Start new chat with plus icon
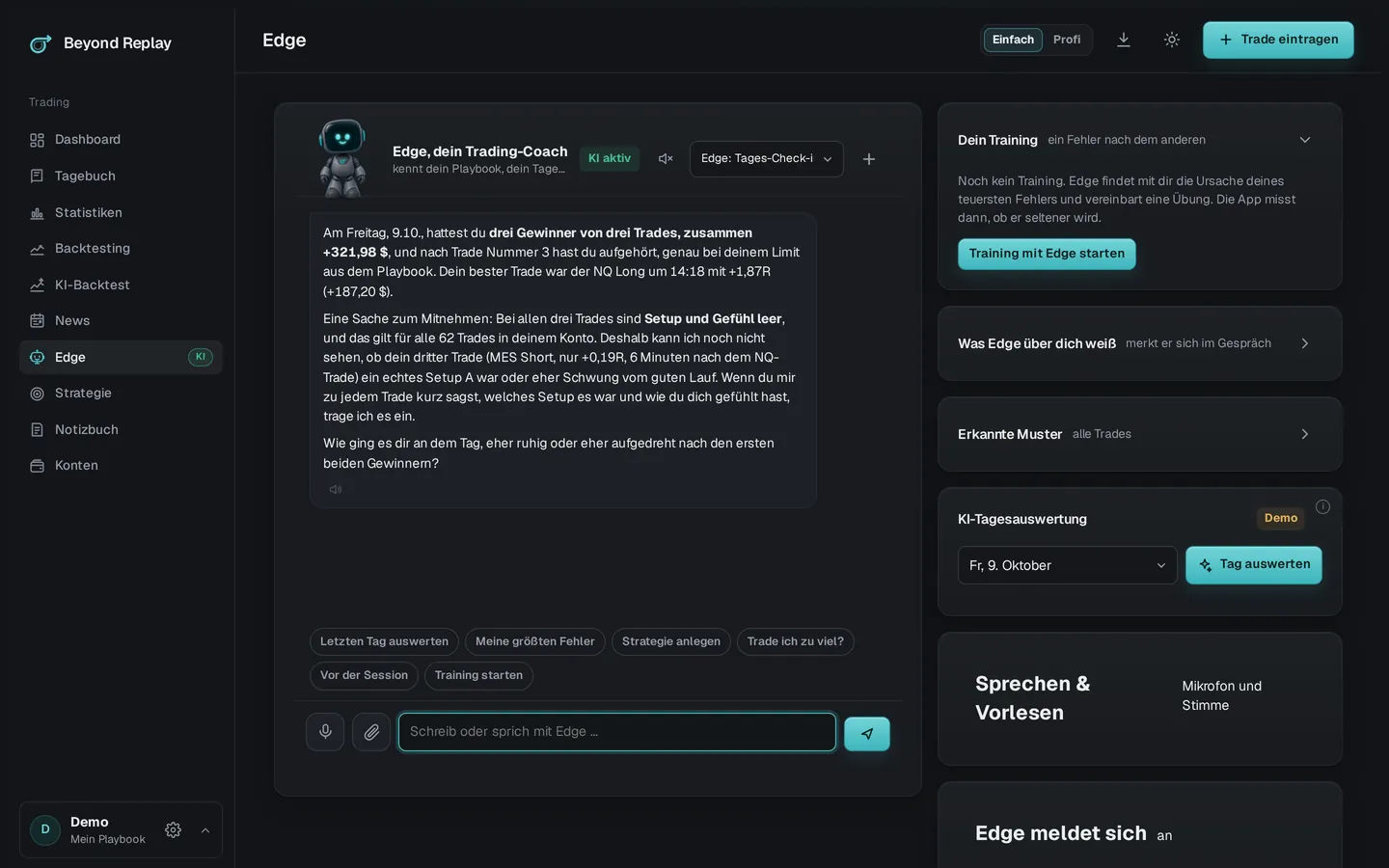This screenshot has height=868, width=1389. coord(869,159)
